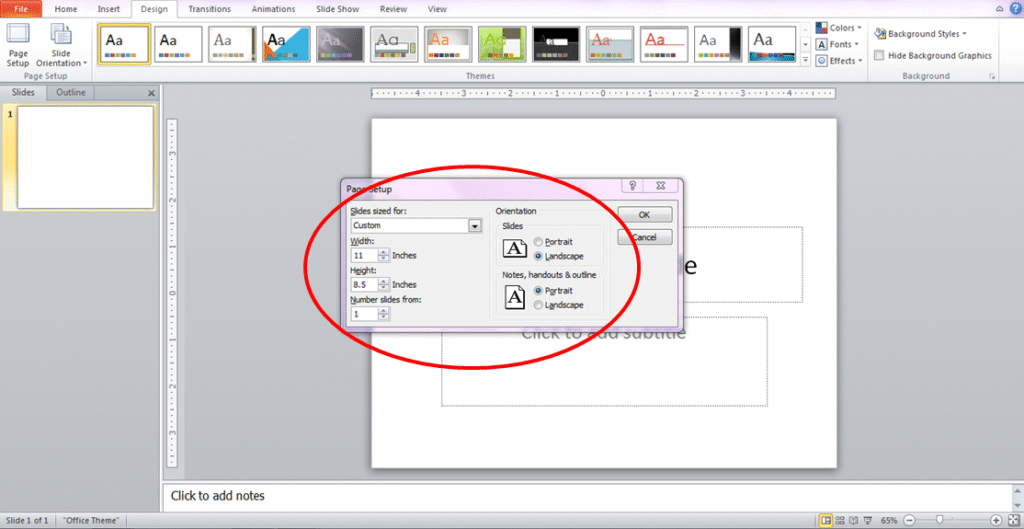Screen dimensions: 1024x529
Task: Open the theme Effects menu
Action: (x=836, y=60)
